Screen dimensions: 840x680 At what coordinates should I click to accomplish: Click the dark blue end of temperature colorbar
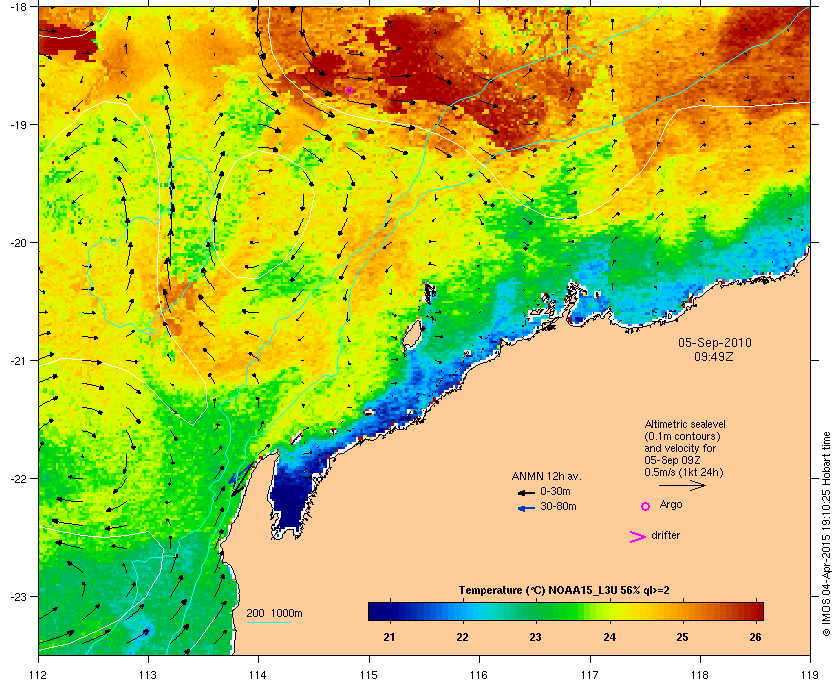(378, 611)
